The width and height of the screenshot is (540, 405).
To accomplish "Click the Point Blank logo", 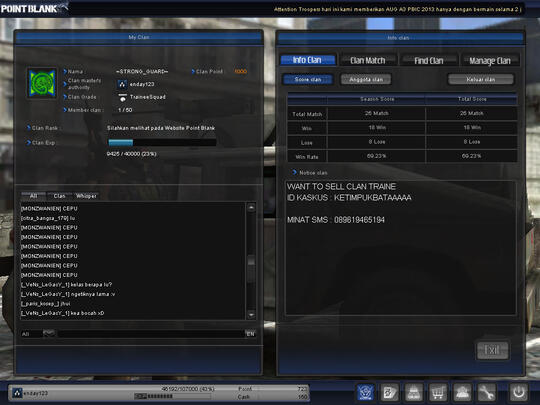I will click(33, 8).
